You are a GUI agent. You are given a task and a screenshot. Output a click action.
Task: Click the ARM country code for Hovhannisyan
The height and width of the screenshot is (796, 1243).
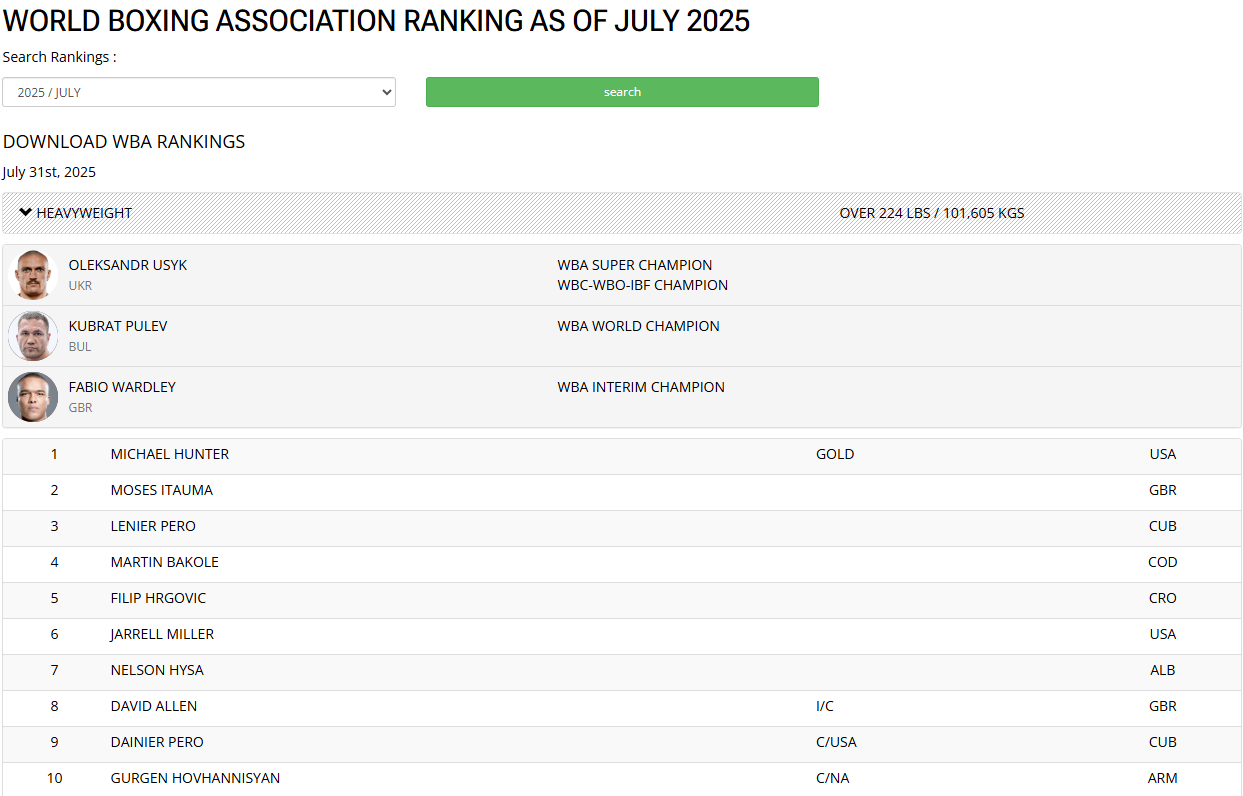1163,778
